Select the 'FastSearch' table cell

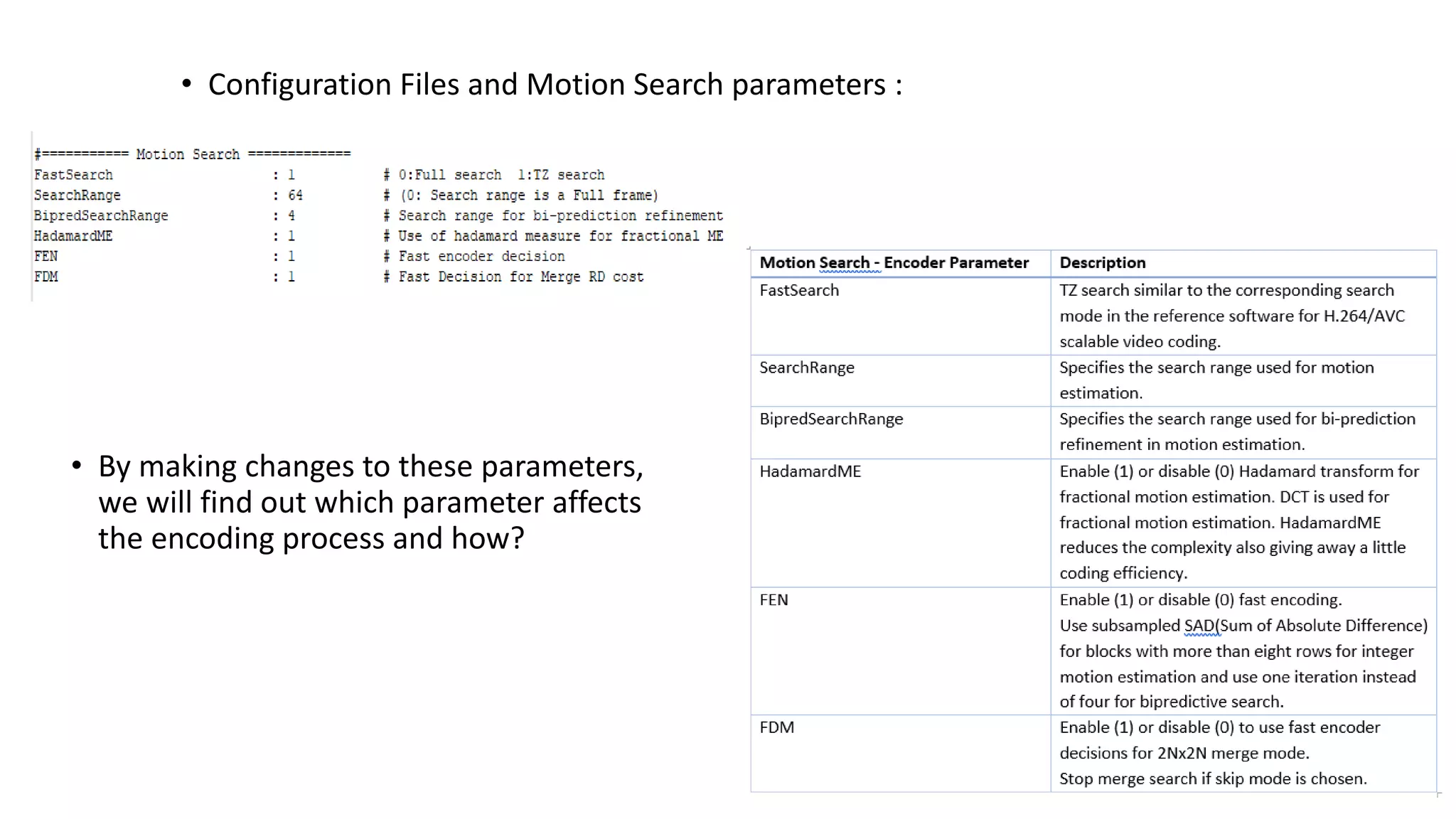tap(901, 316)
